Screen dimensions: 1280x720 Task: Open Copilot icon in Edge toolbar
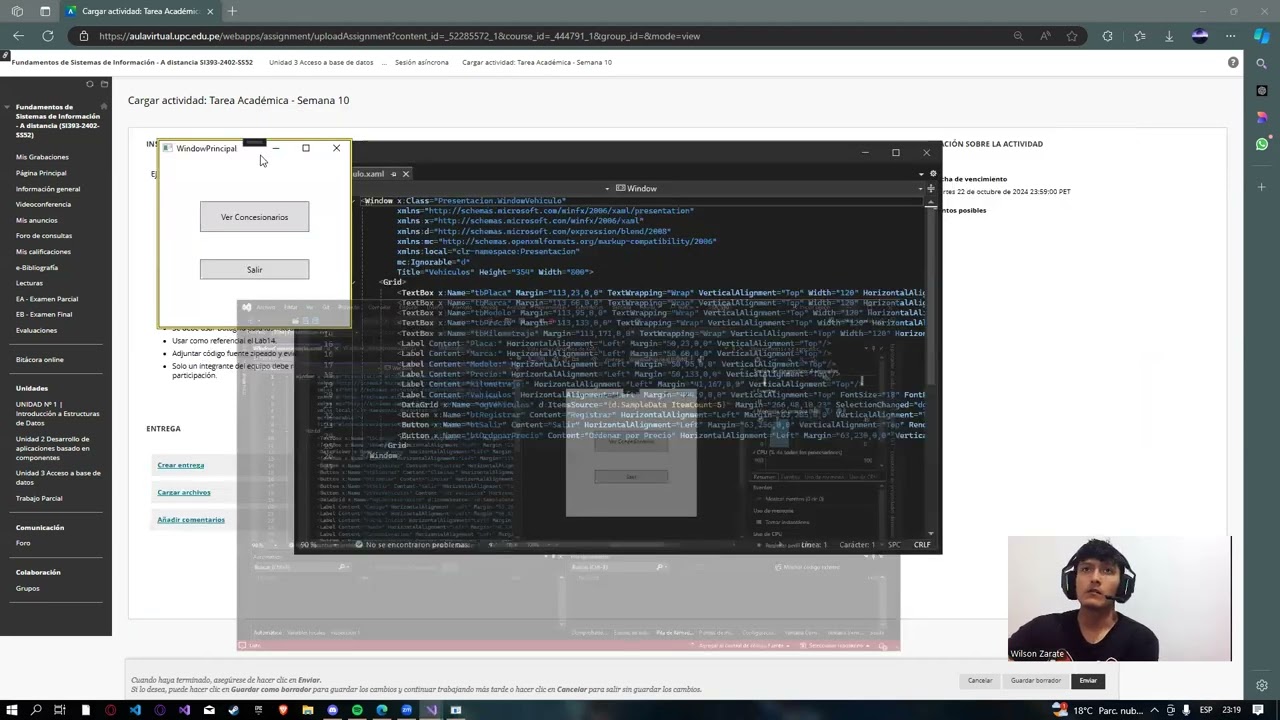pos(1262,36)
